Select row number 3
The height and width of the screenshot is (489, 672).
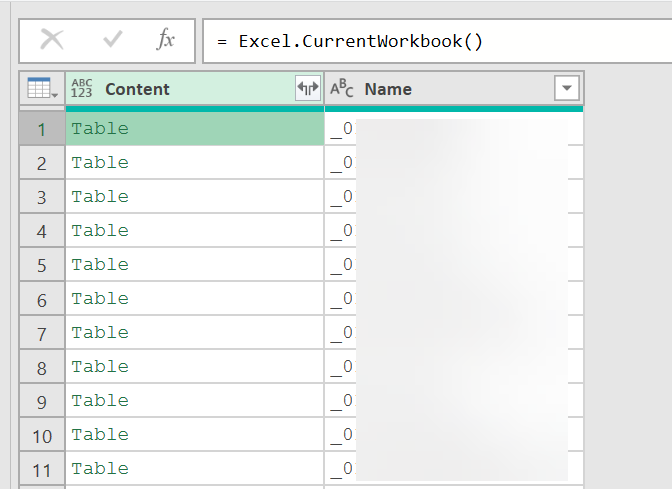tap(41, 197)
